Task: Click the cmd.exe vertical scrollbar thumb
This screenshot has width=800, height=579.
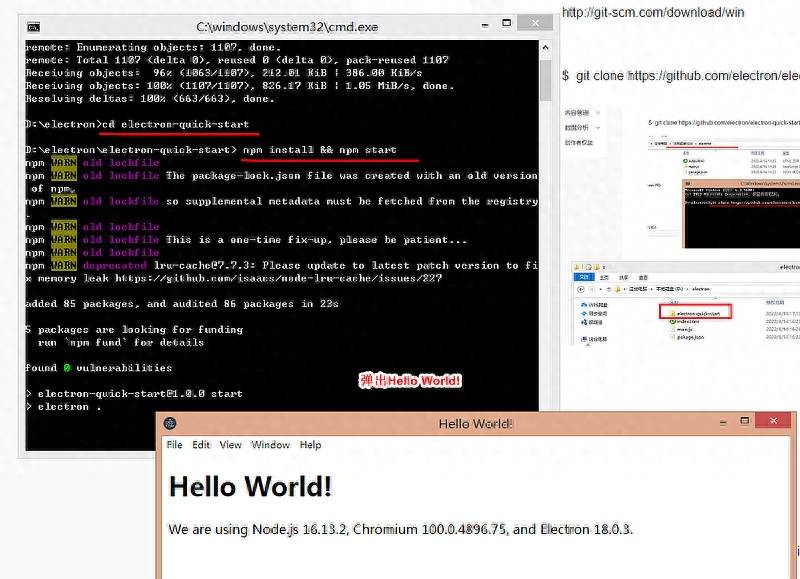Action: tap(545, 80)
